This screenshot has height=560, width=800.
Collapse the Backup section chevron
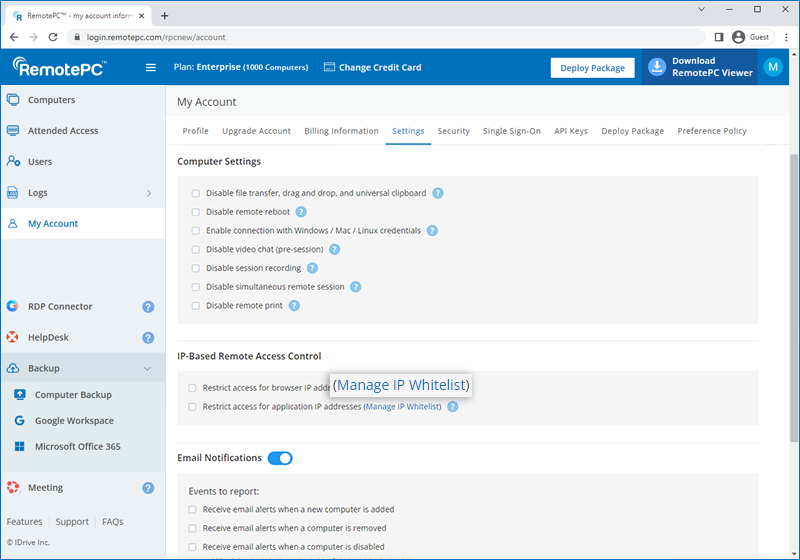pos(148,369)
